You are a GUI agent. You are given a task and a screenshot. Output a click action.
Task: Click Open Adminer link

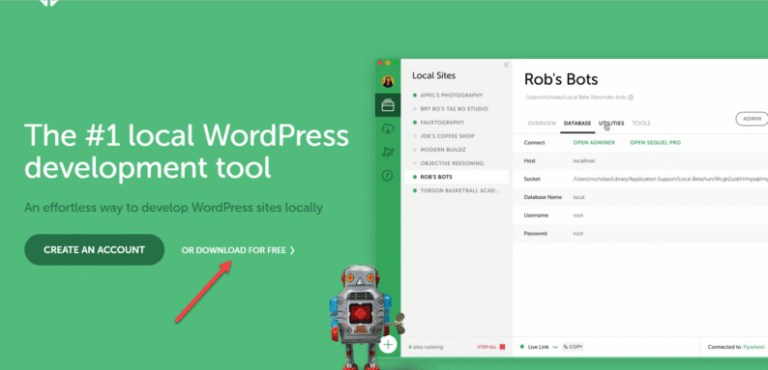(594, 143)
